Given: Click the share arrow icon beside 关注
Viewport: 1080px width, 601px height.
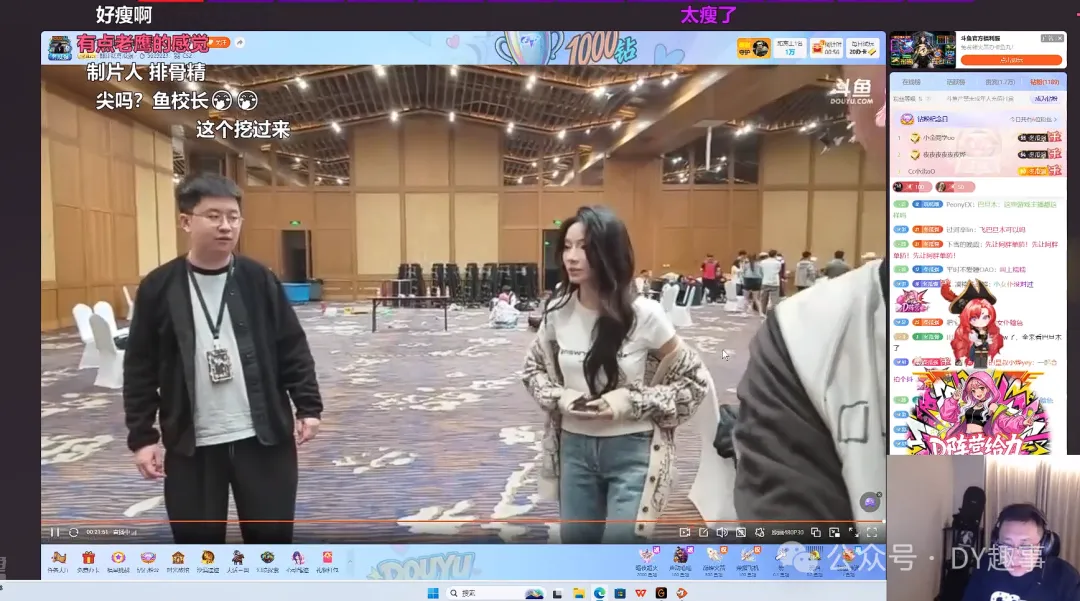Looking at the screenshot, I should 240,43.
